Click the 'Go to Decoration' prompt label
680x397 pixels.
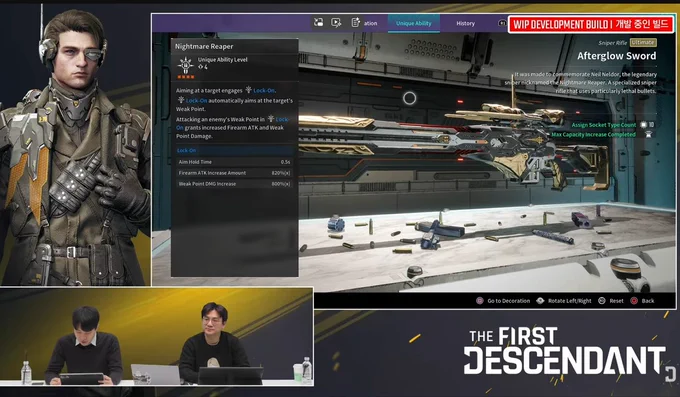[x=509, y=301]
